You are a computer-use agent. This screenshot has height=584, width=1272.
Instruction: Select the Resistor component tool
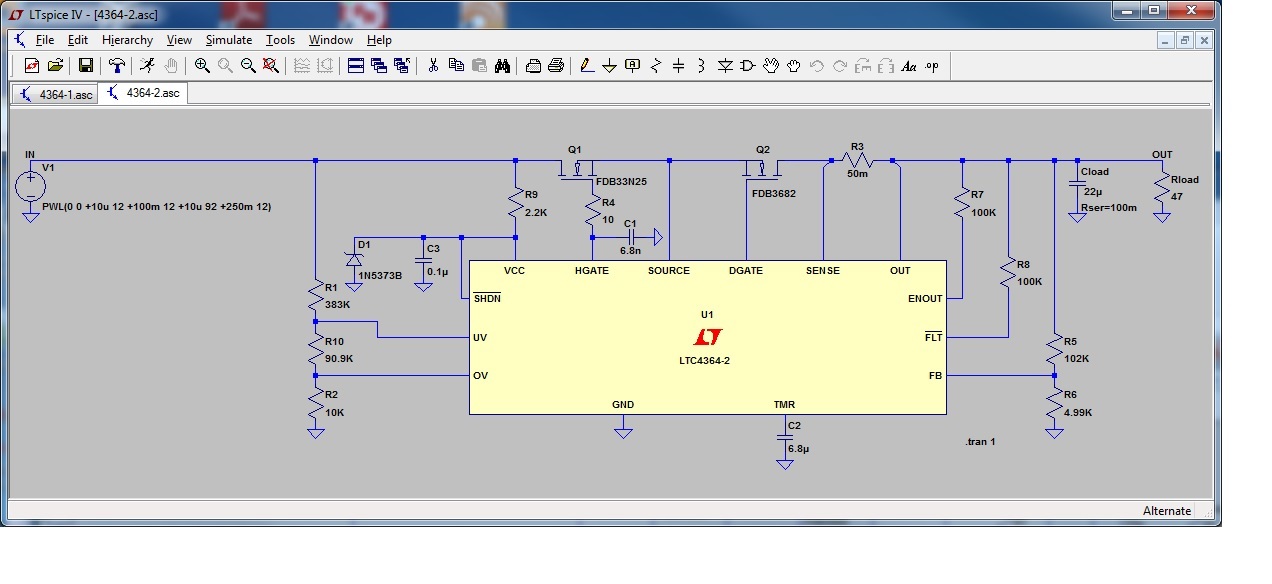tap(656, 66)
